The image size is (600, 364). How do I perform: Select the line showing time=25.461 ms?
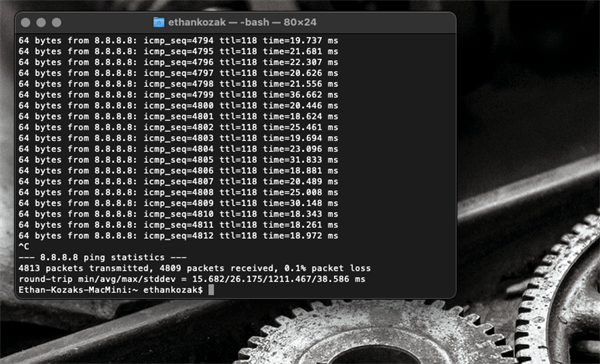178,127
